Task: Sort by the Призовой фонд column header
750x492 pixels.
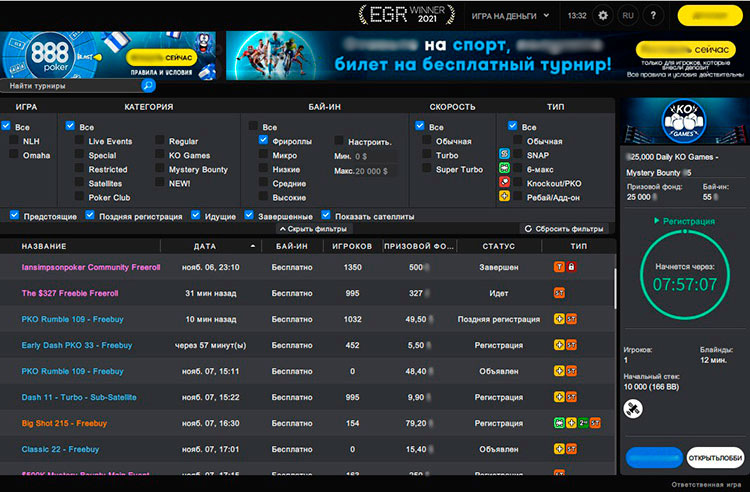Action: pos(419,246)
